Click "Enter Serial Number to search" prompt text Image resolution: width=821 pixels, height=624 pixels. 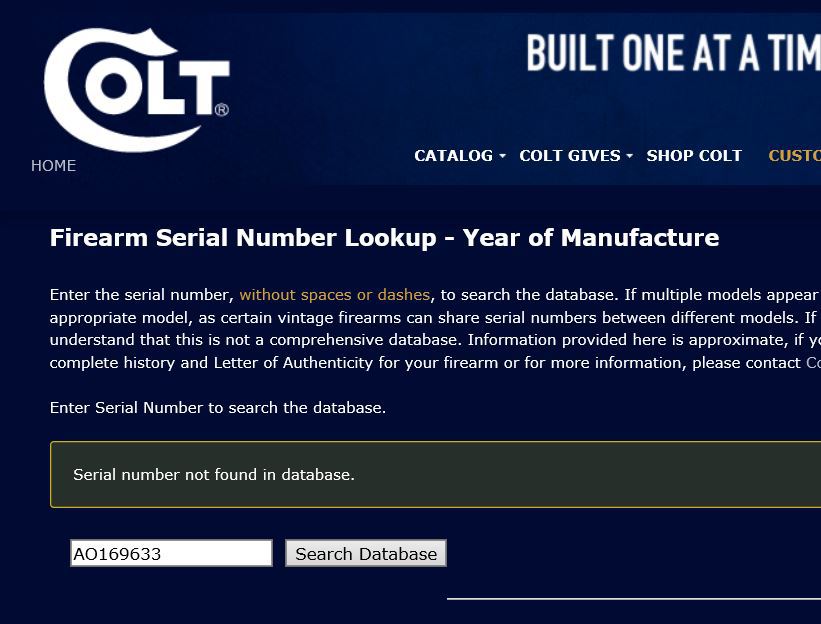[x=217, y=408]
